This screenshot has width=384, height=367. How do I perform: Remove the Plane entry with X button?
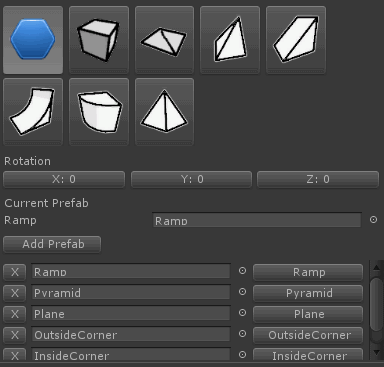pyautogui.click(x=15, y=314)
